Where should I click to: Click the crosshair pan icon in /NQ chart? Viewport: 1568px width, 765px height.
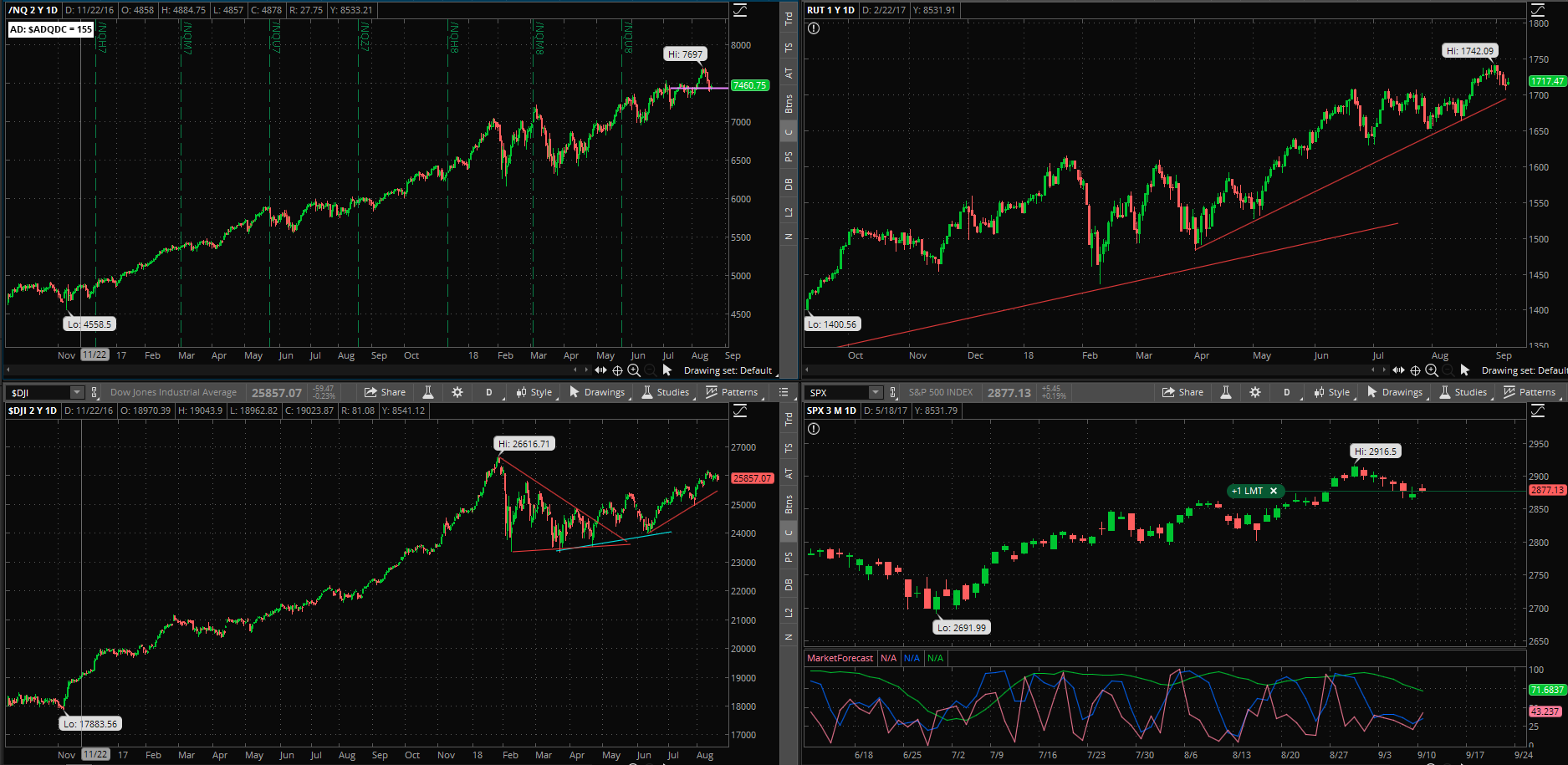click(617, 370)
